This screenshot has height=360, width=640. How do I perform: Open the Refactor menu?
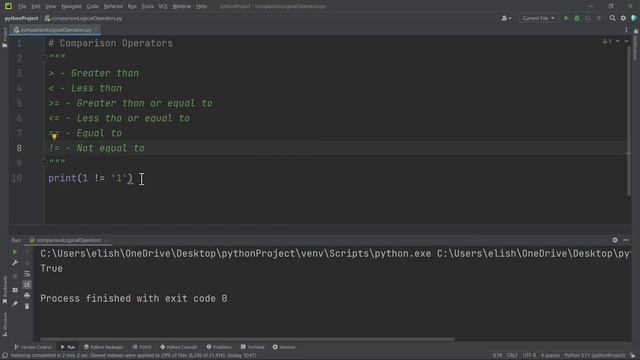113,7
